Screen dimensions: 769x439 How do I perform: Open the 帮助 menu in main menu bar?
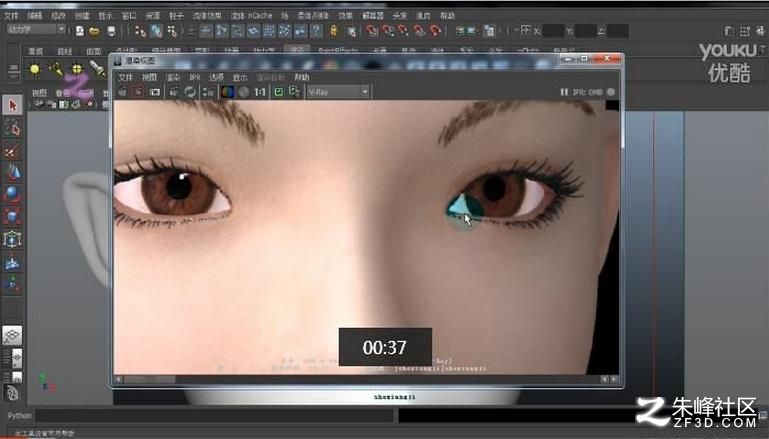[447, 16]
